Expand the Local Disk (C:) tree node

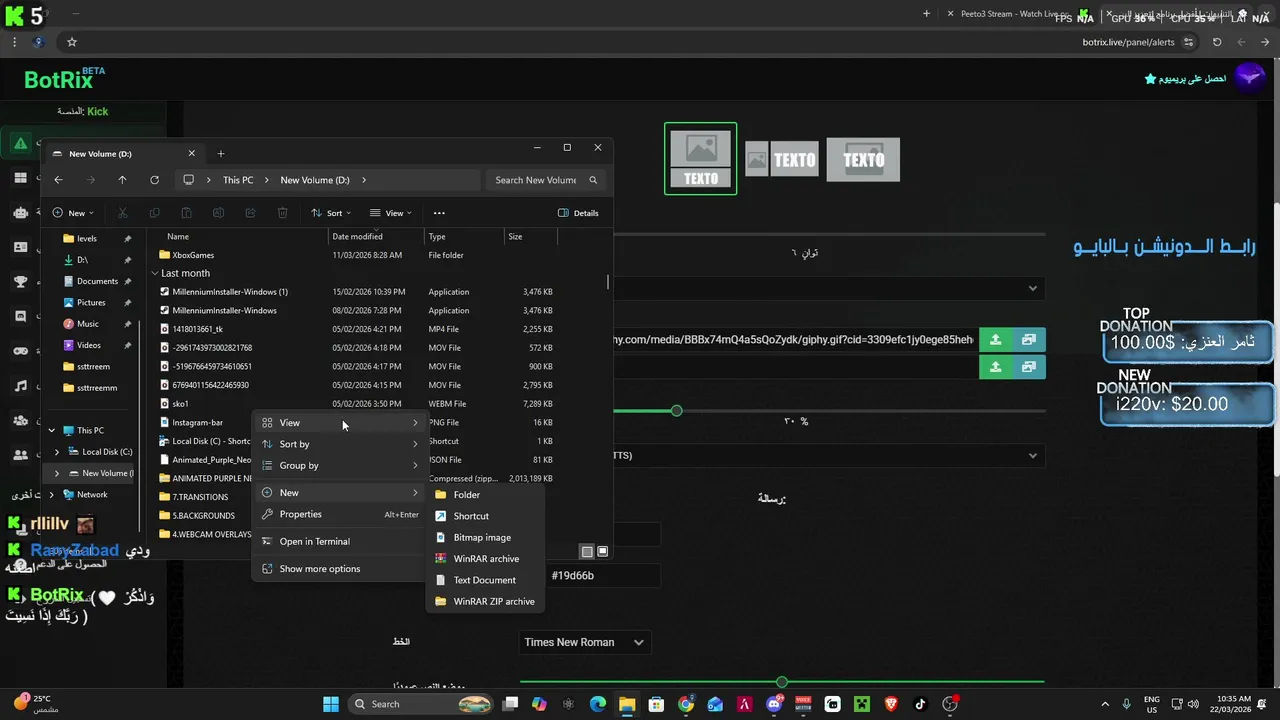point(57,452)
